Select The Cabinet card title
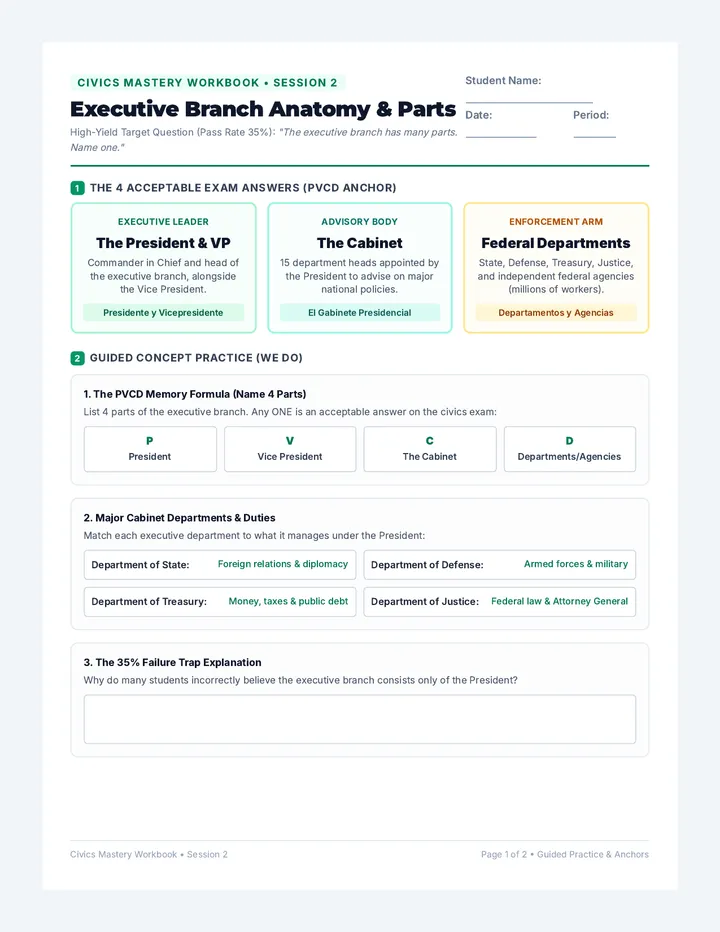The image size is (720, 932). coord(360,243)
